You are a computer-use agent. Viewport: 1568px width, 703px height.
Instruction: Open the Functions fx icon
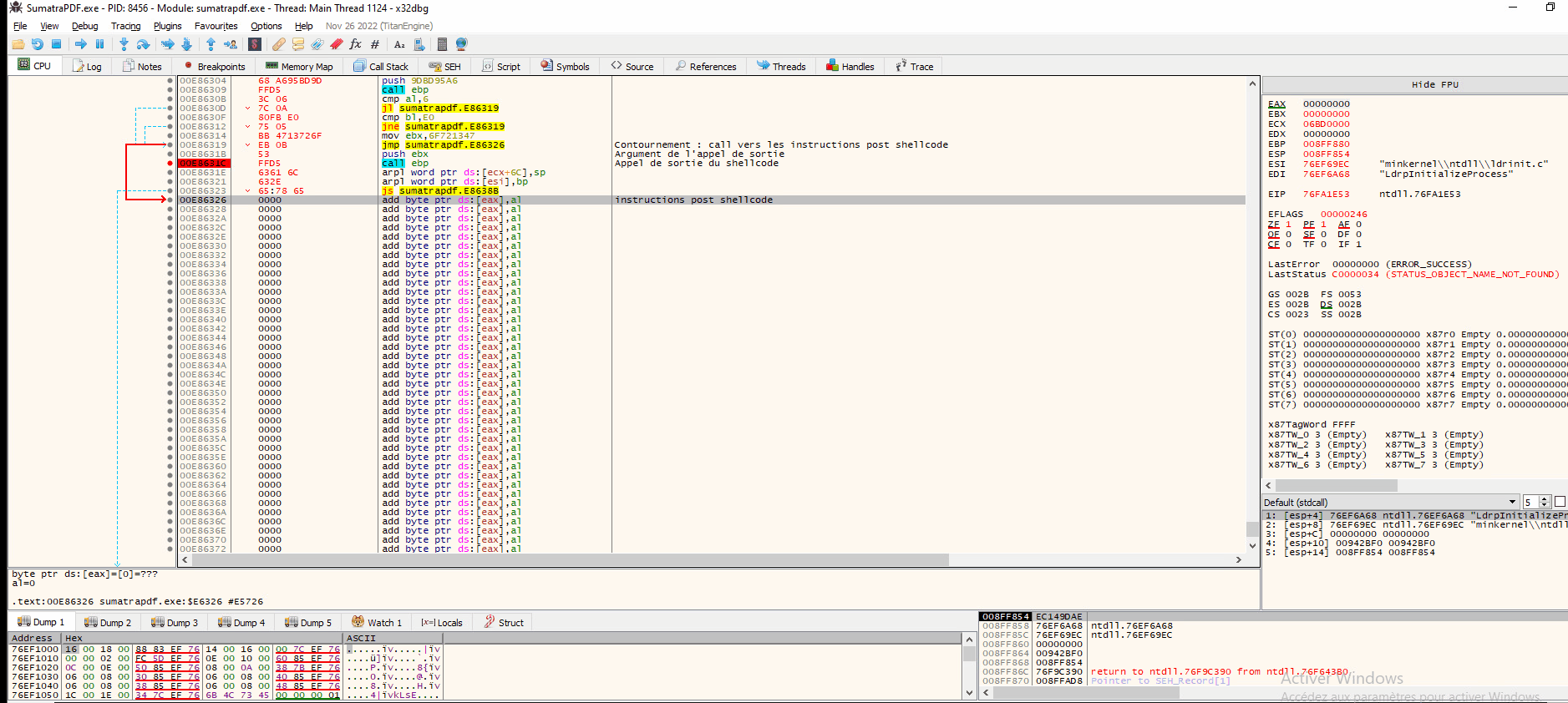point(356,44)
